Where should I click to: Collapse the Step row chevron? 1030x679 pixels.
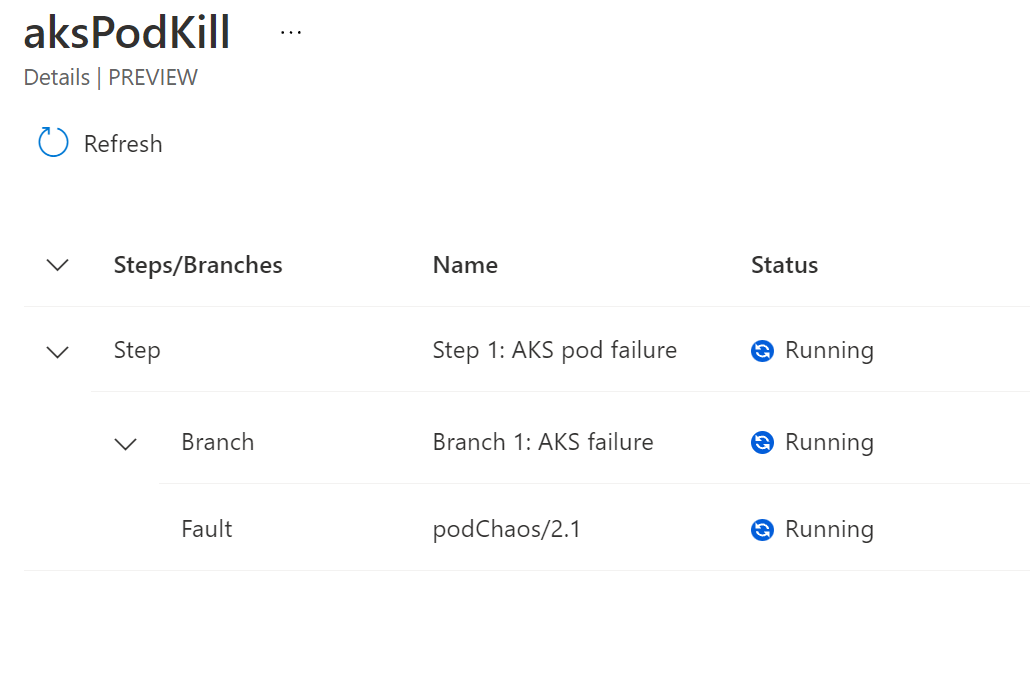(x=58, y=353)
